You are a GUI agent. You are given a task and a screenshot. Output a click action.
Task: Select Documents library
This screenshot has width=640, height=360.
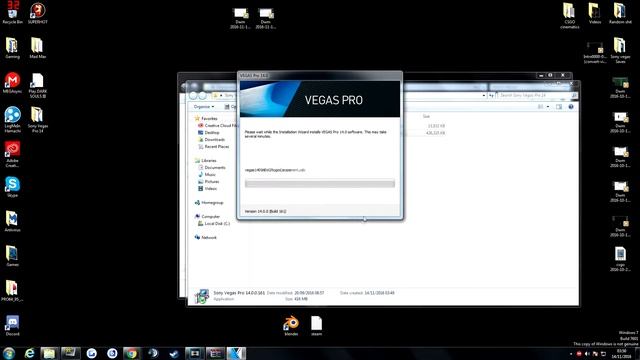pos(212,167)
